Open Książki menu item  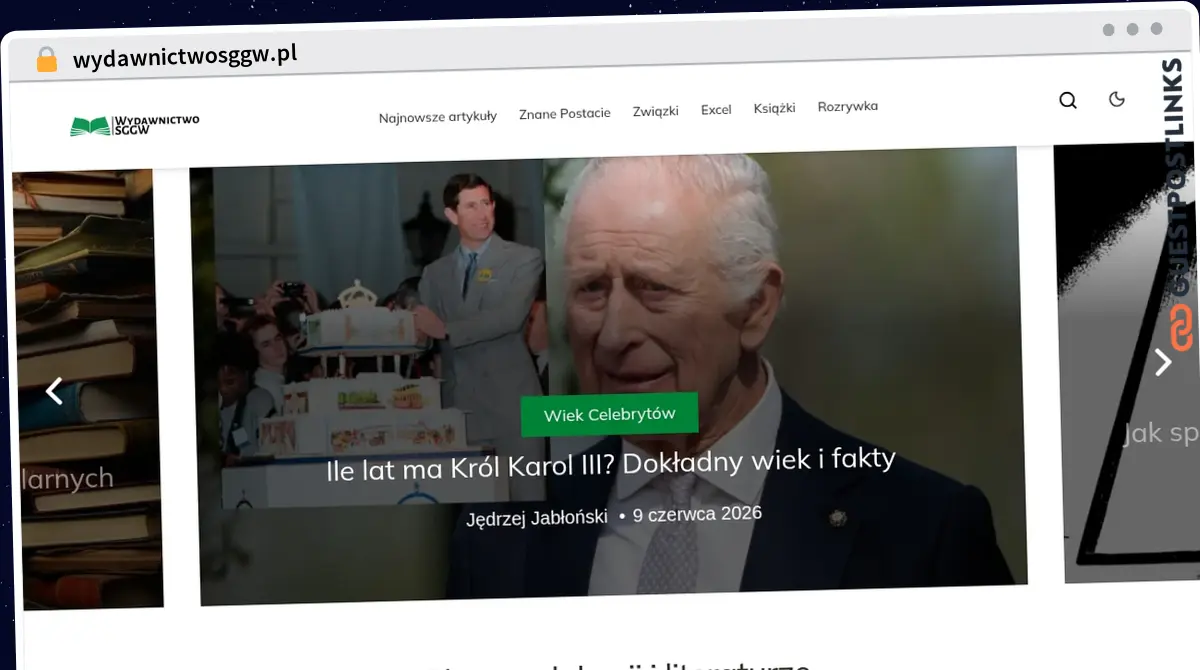tap(775, 107)
